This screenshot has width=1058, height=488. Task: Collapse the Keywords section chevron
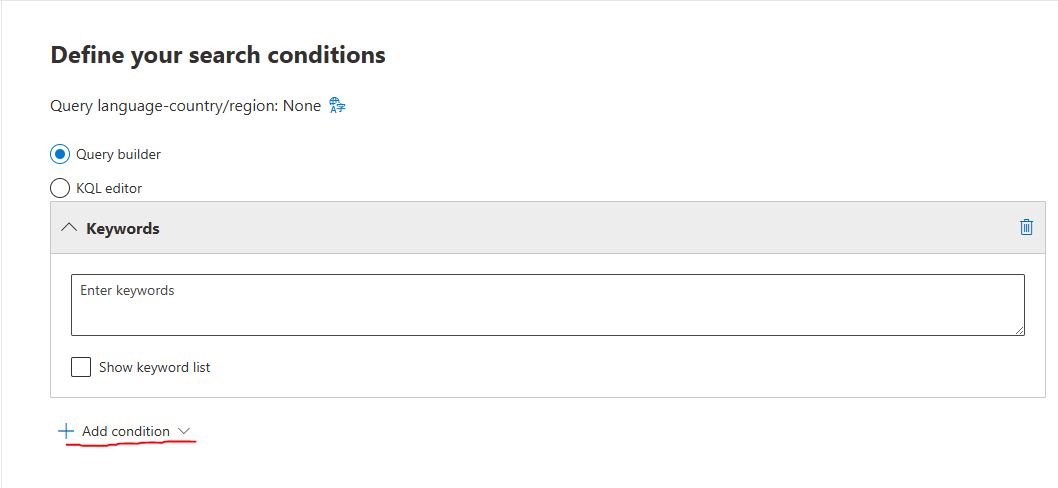point(69,228)
